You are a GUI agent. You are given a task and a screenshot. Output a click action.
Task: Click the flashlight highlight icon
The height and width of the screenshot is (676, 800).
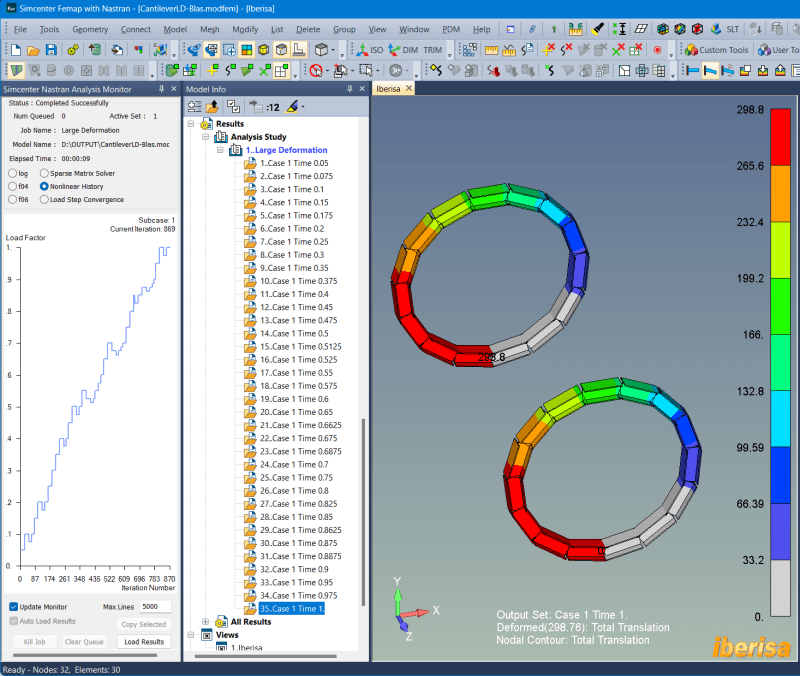click(x=597, y=29)
